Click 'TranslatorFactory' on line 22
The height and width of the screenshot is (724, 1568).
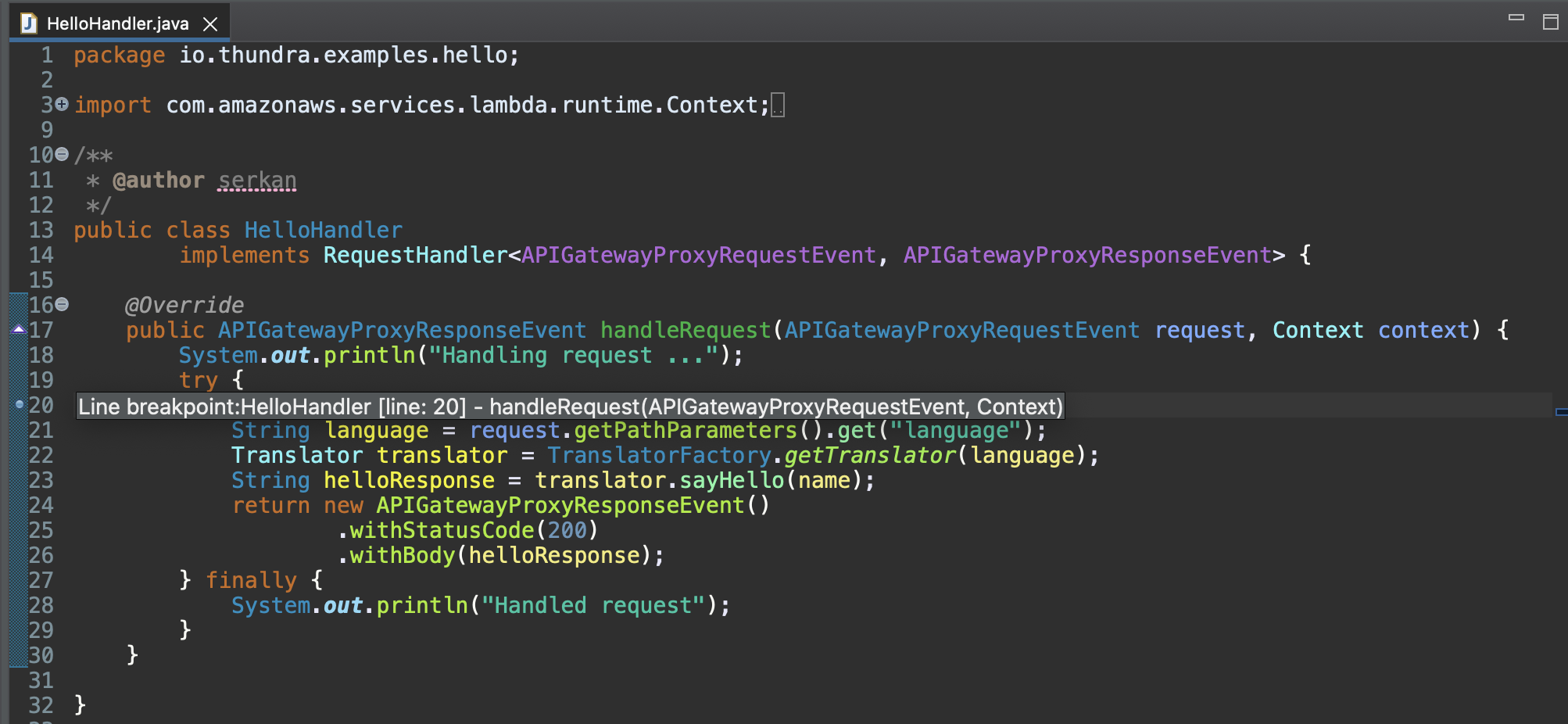click(x=660, y=455)
